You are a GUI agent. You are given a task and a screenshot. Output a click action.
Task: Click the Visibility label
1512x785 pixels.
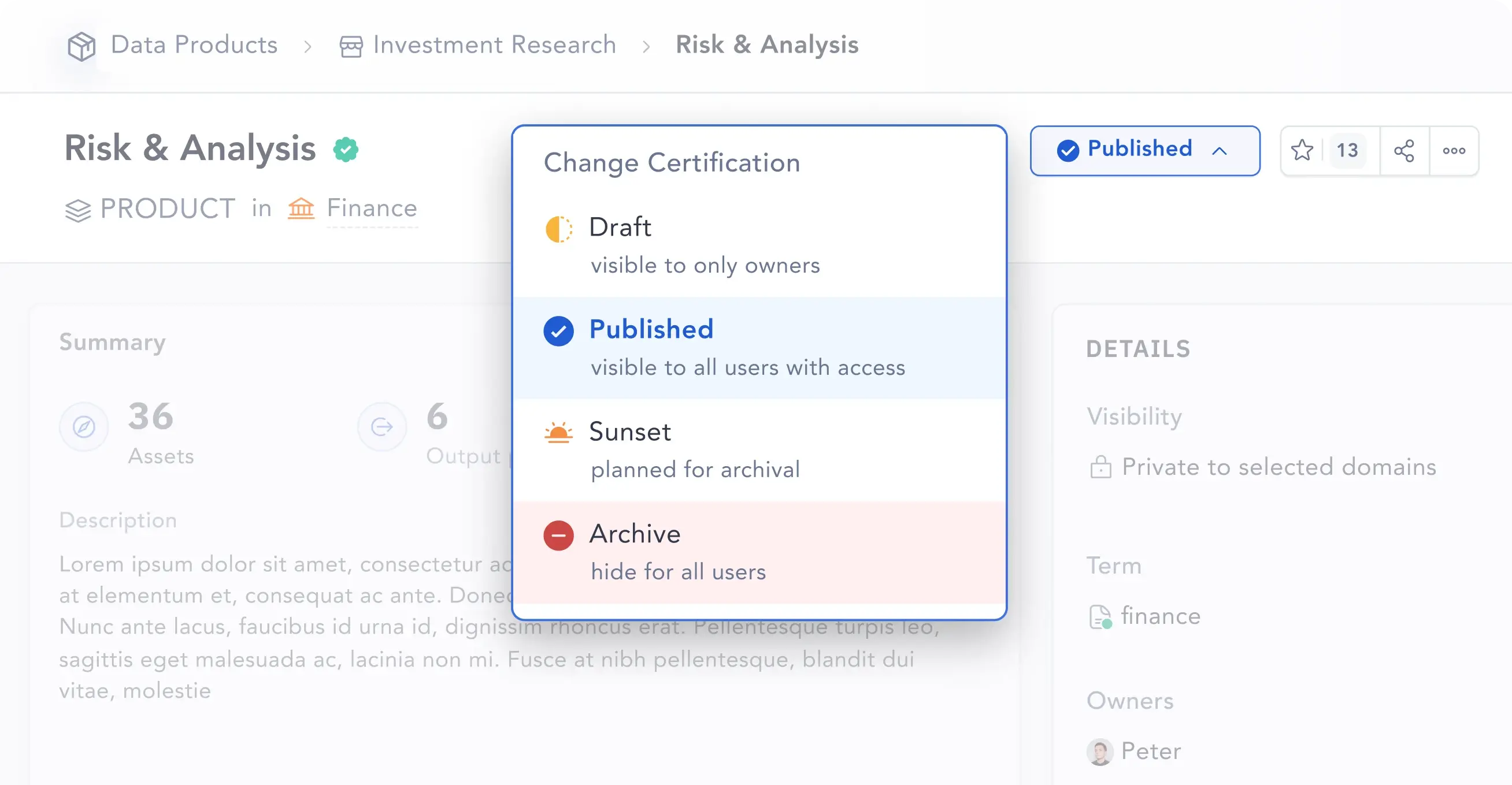tap(1134, 417)
